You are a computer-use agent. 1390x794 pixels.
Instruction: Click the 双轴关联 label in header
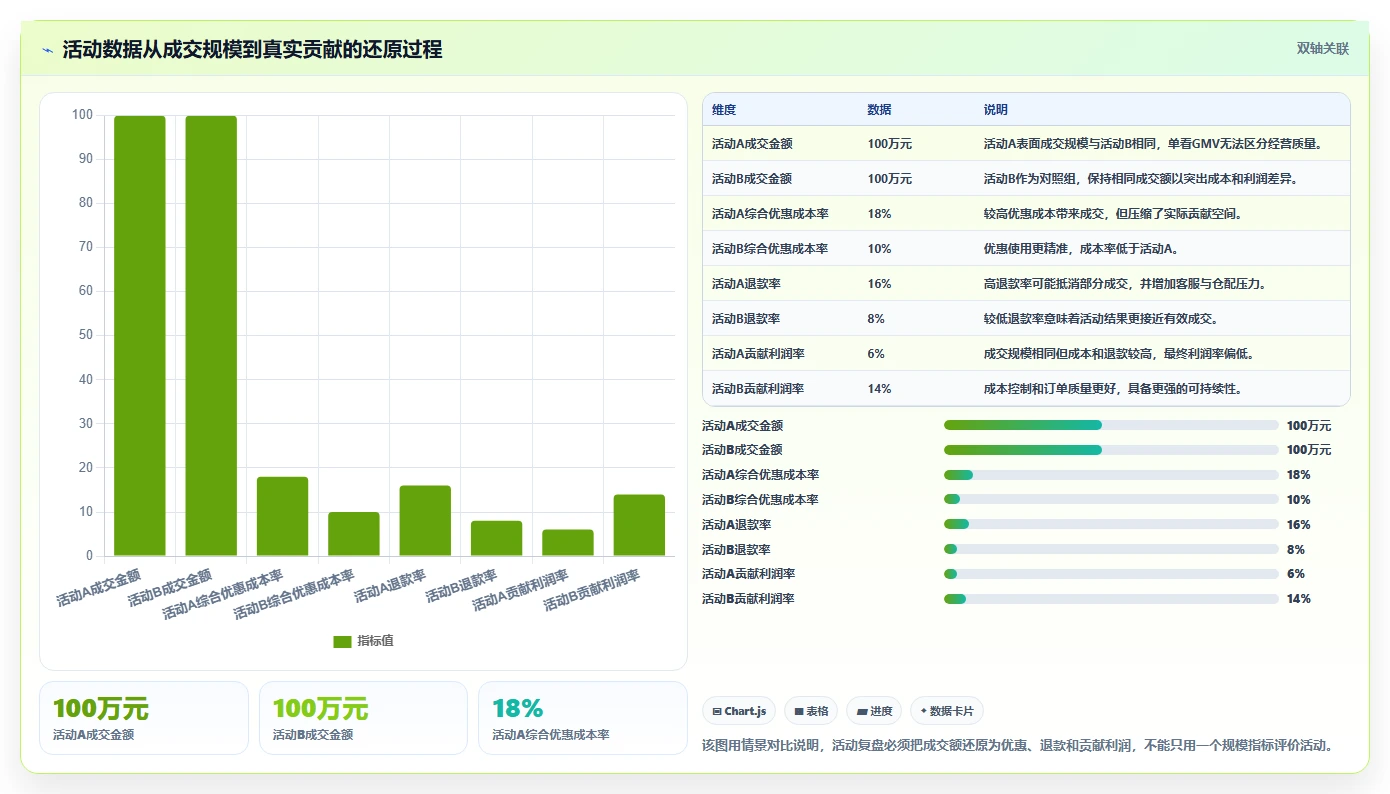(1323, 48)
